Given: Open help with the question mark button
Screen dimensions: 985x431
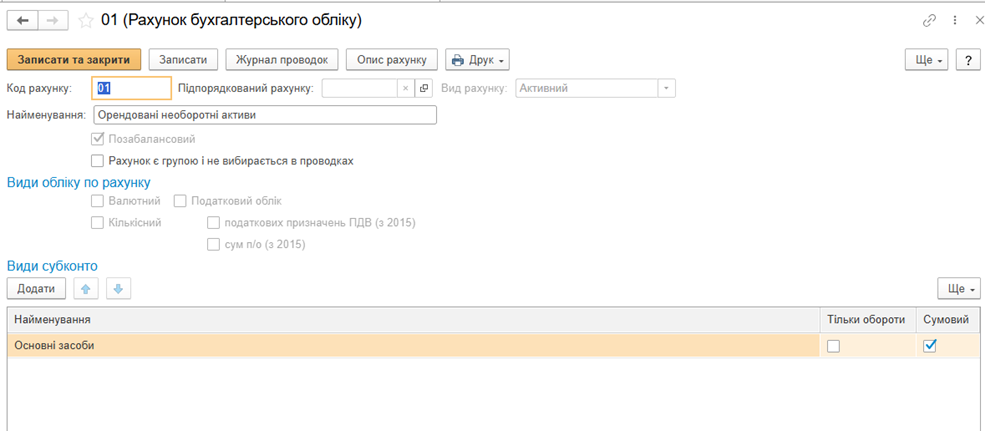Looking at the screenshot, I should 967,60.
